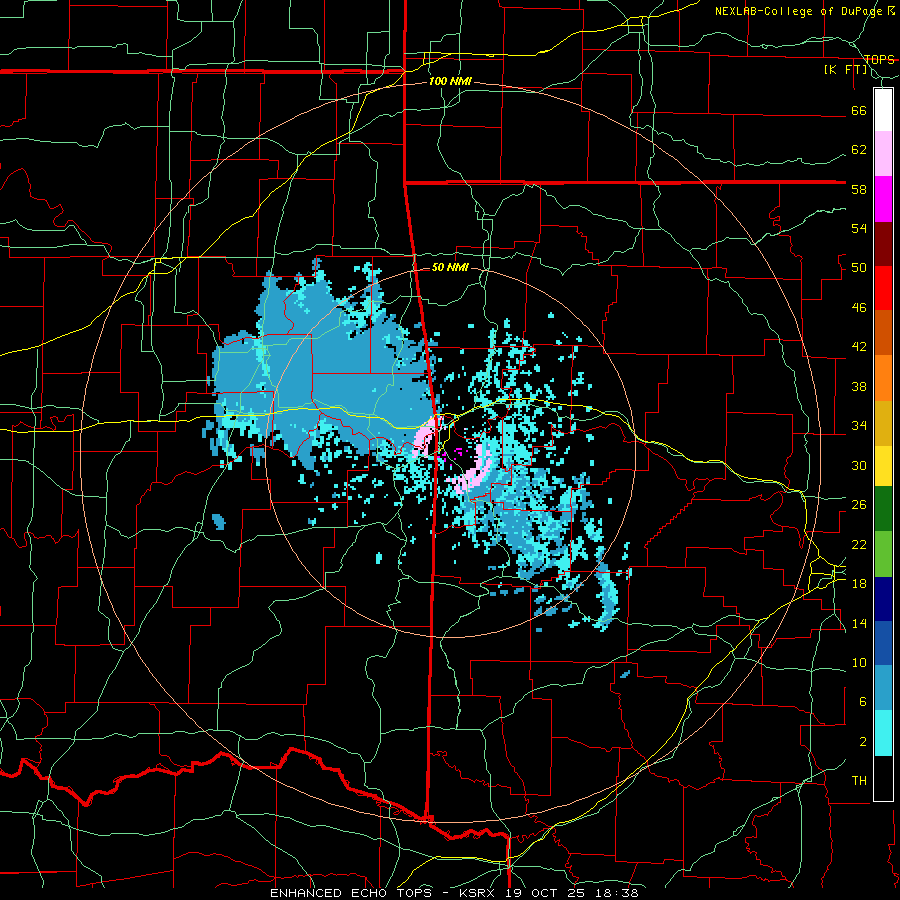The height and width of the screenshot is (900, 900).
Task: Click the 50 value in the color scale
Action: tap(859, 268)
